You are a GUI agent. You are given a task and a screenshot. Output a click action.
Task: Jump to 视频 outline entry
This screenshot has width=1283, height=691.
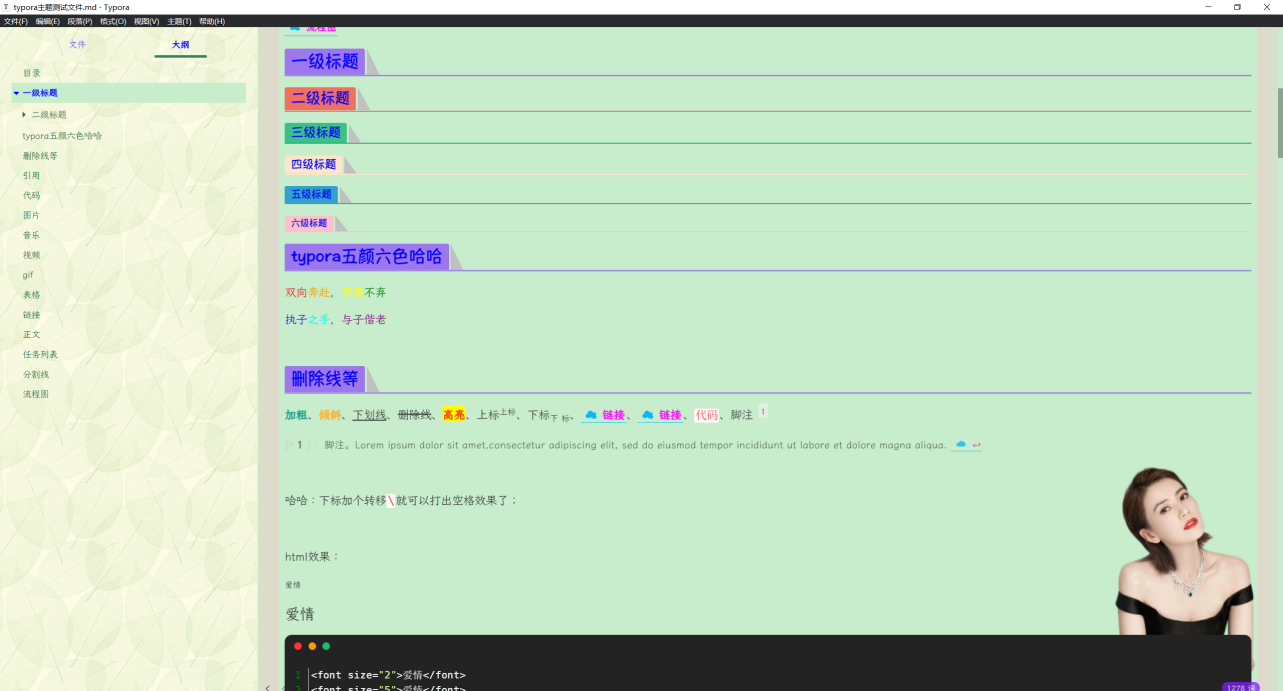[32, 255]
